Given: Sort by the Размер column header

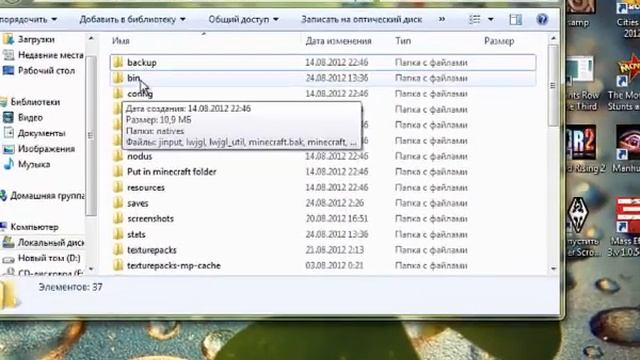Looking at the screenshot, I should coord(499,41).
